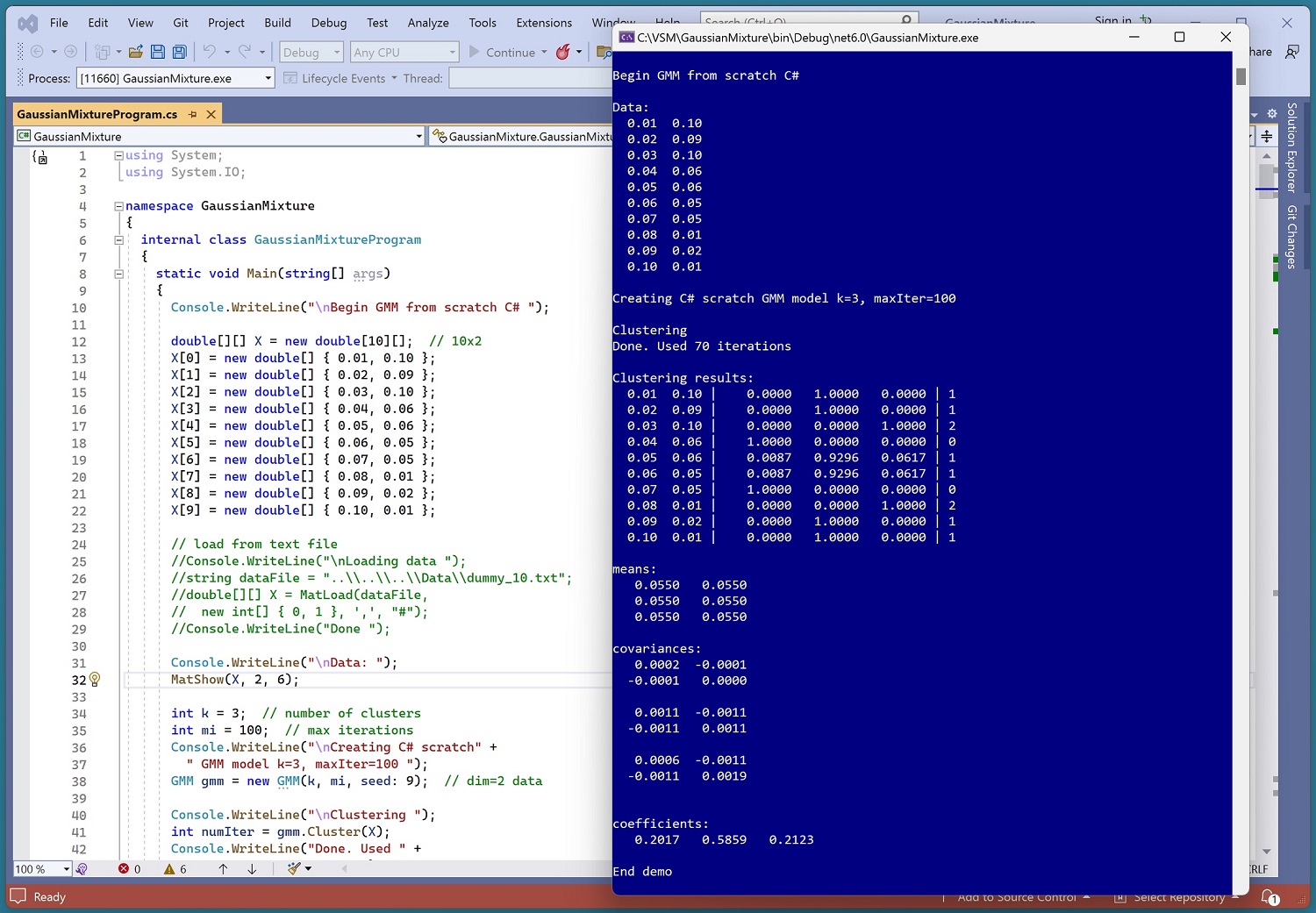Open the Process dropdown for GaussianMixture.exe
Image resolution: width=1316 pixels, height=913 pixels.
[x=268, y=79]
